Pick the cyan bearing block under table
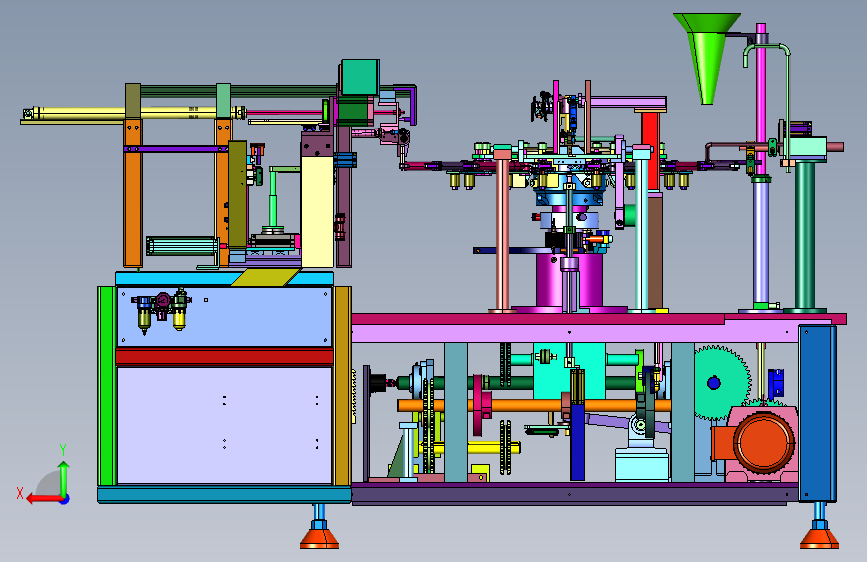This screenshot has height=562, width=867. 570,370
